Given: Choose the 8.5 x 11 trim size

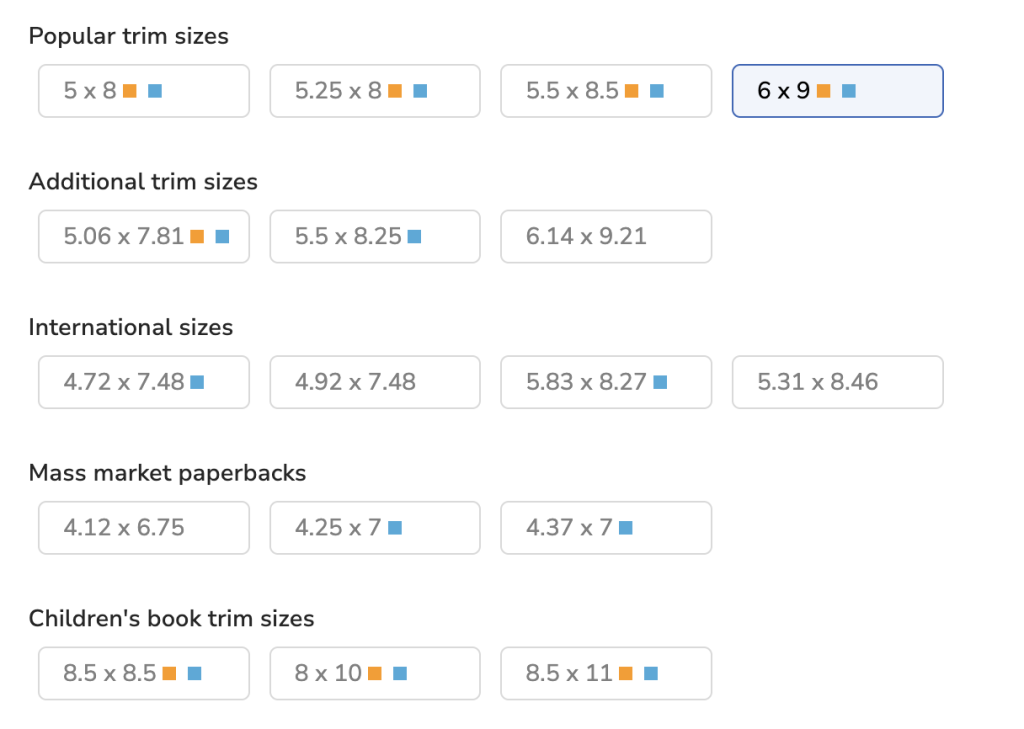Looking at the screenshot, I should [605, 674].
